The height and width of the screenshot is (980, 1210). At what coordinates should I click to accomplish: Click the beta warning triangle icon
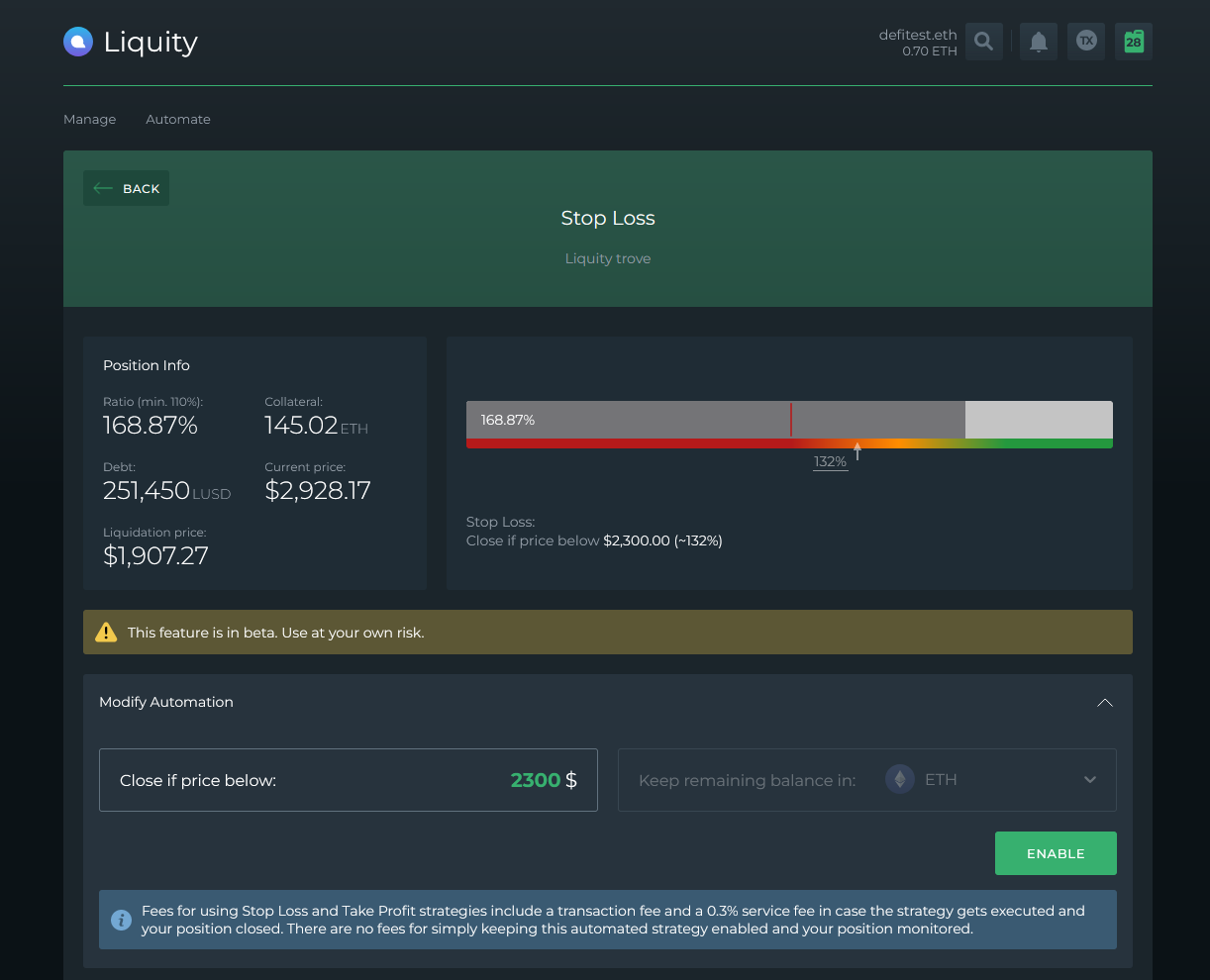106,633
